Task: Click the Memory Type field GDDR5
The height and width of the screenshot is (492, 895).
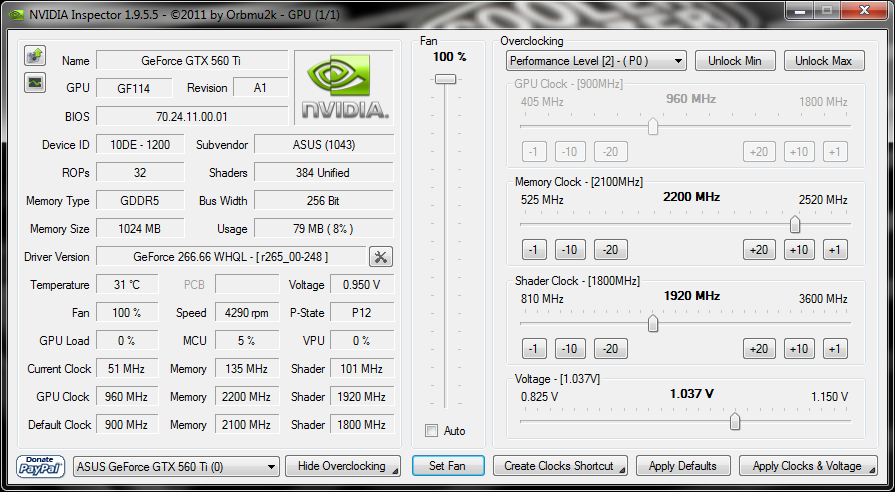Action: (x=140, y=201)
